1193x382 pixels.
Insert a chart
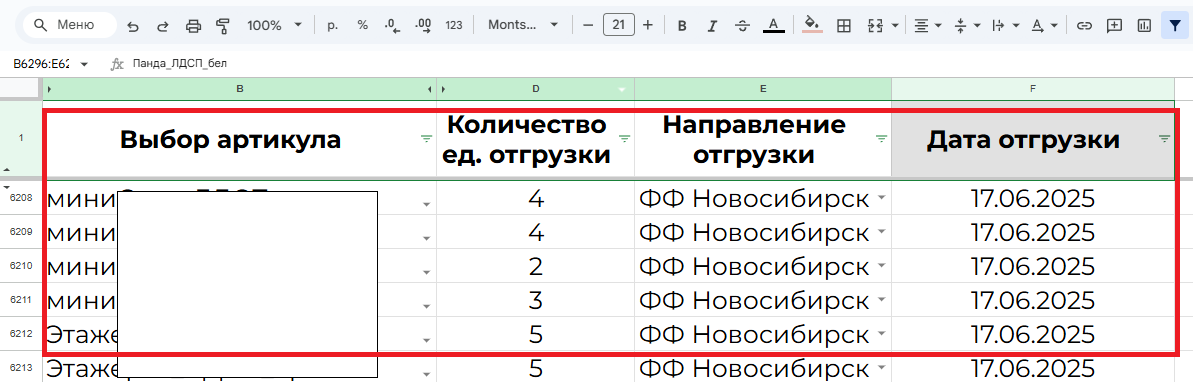(x=1144, y=25)
